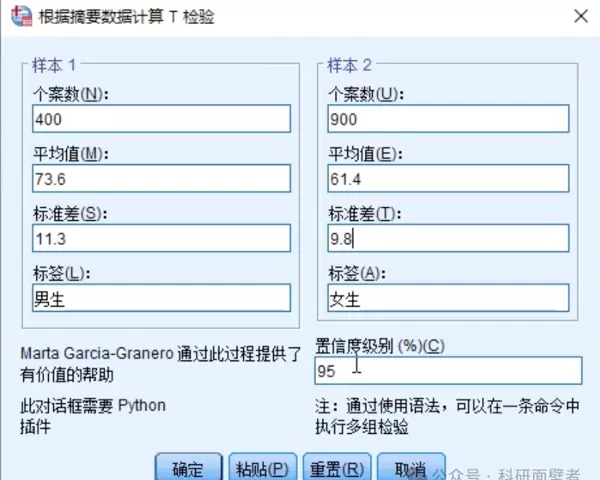The image size is (600, 480).
Task: Click the 标签(L) label in Sample 1
Action: click(x=60, y=272)
